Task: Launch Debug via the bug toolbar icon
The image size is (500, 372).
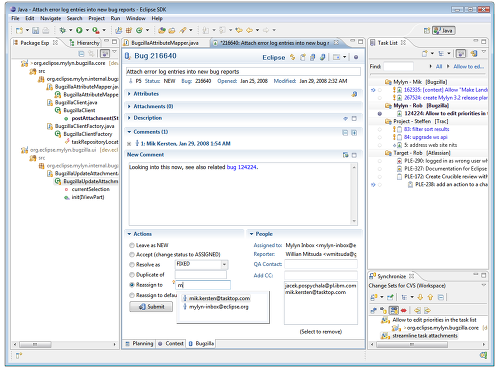Action: pyautogui.click(x=62, y=30)
